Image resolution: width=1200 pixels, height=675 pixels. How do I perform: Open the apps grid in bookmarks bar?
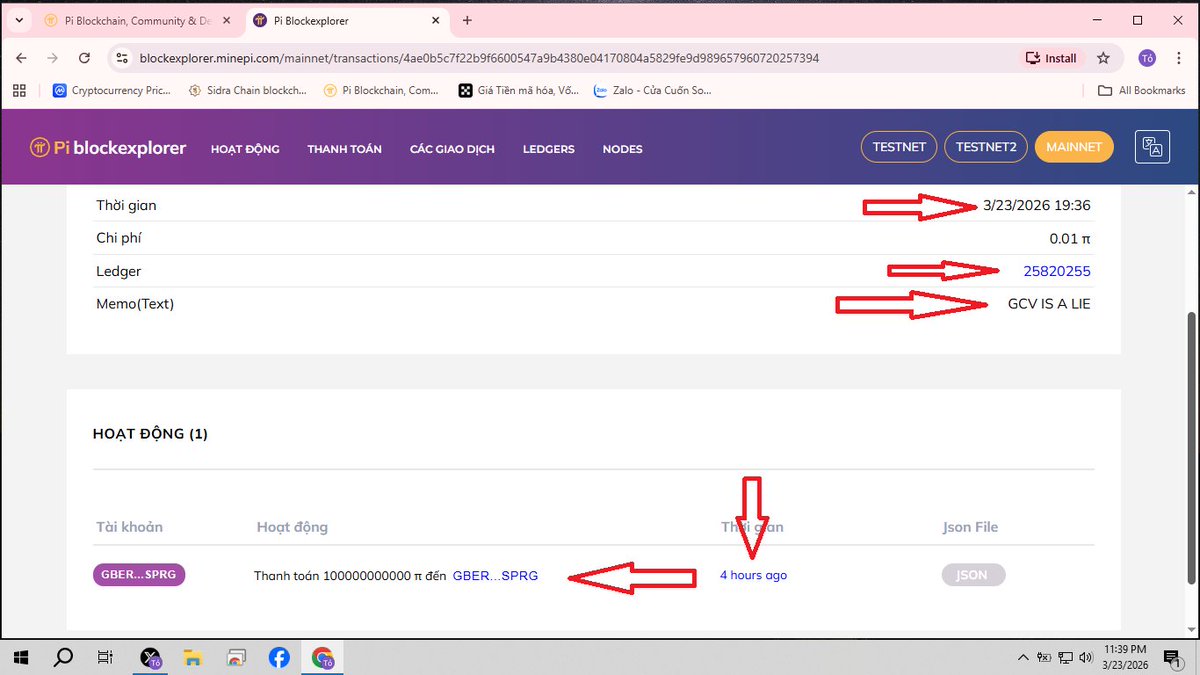coord(19,90)
